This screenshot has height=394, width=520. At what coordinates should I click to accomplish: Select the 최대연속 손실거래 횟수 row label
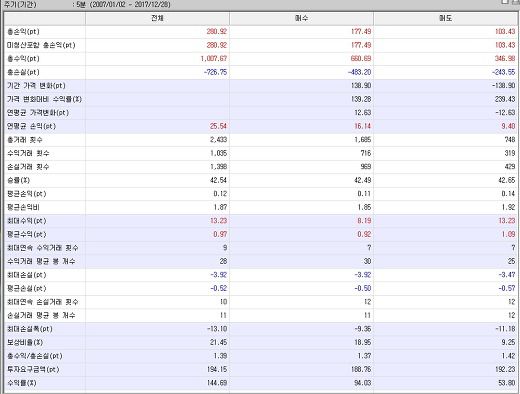coord(43,302)
